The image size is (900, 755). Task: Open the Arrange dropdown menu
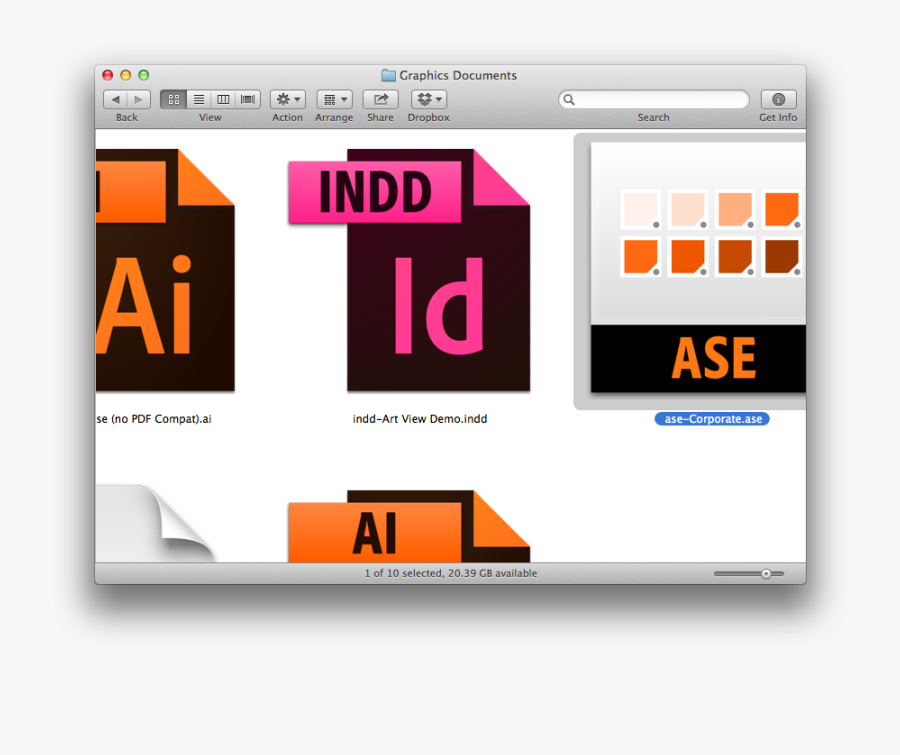tap(334, 98)
